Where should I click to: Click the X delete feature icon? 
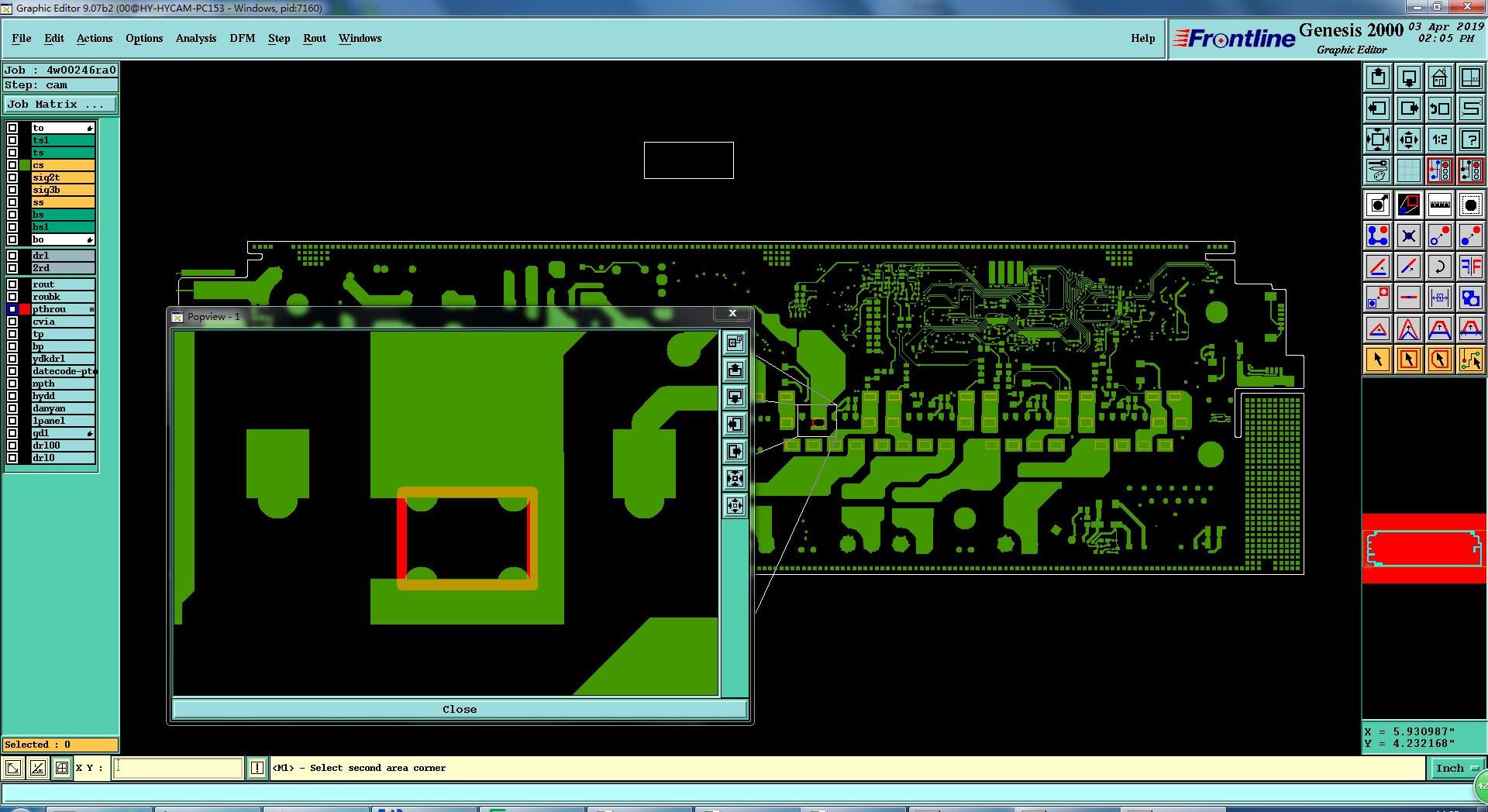(x=1409, y=236)
